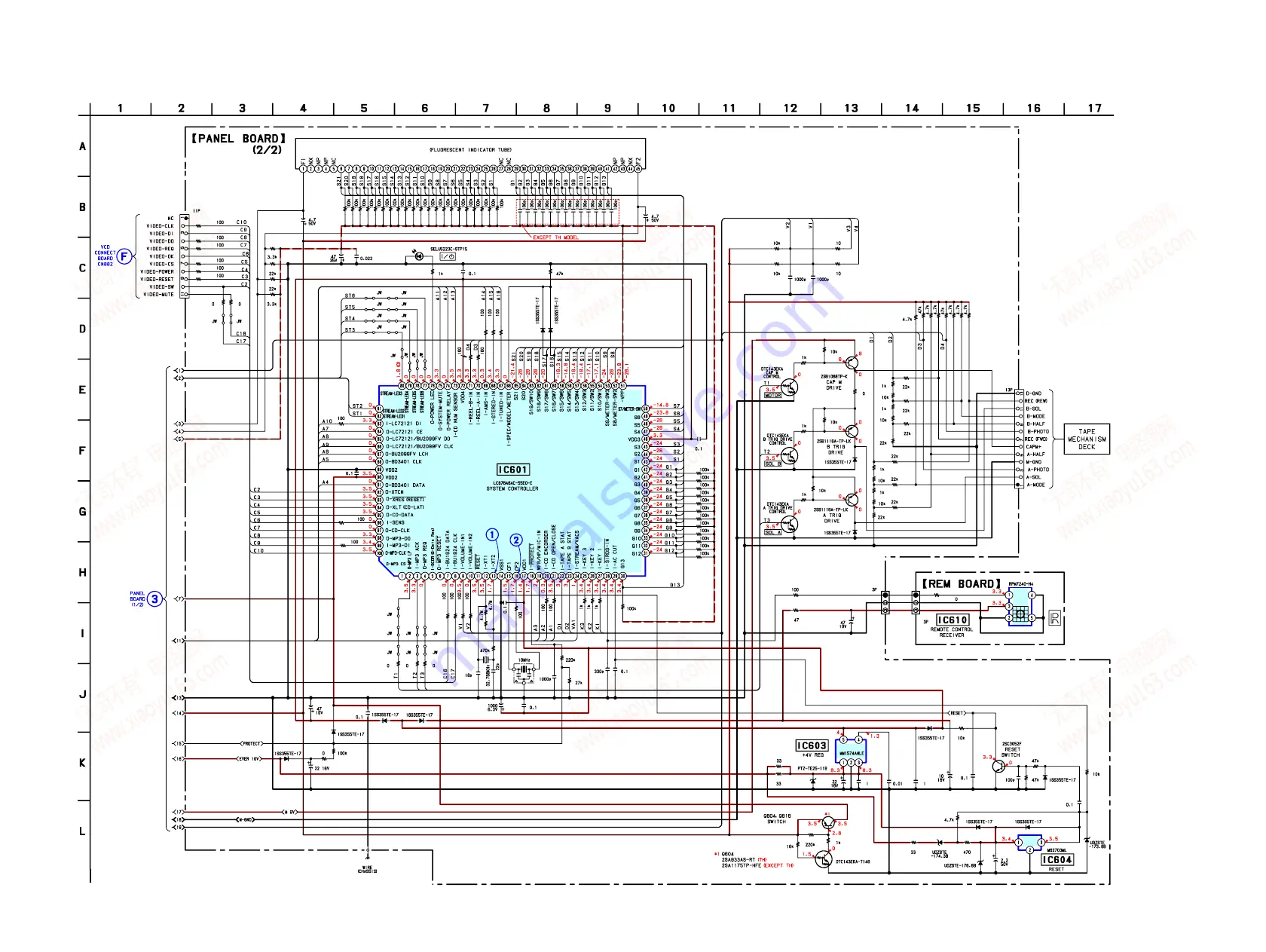Click the PROTECT signal tag

click(x=251, y=744)
